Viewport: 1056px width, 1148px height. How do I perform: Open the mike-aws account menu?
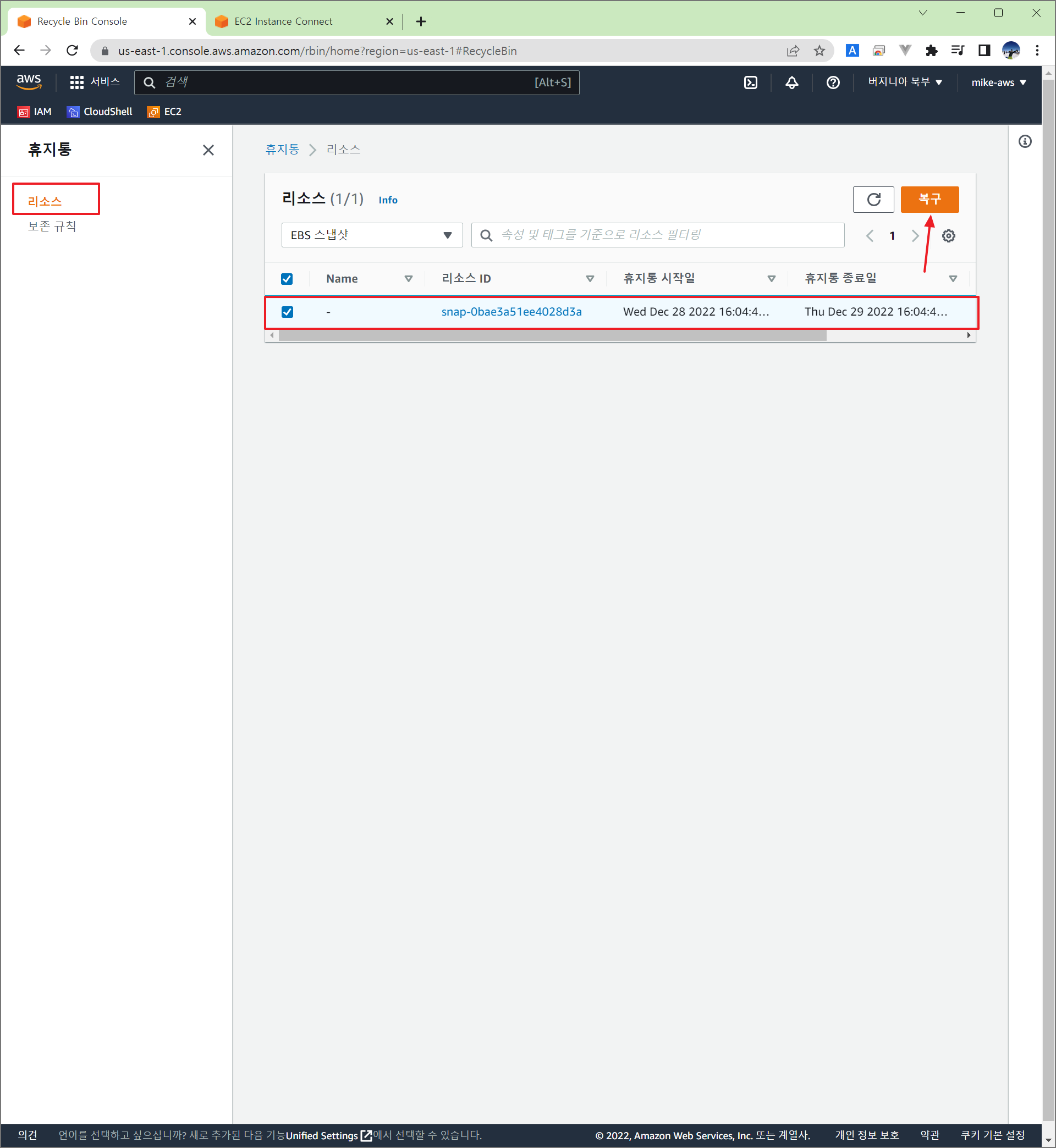[x=998, y=82]
